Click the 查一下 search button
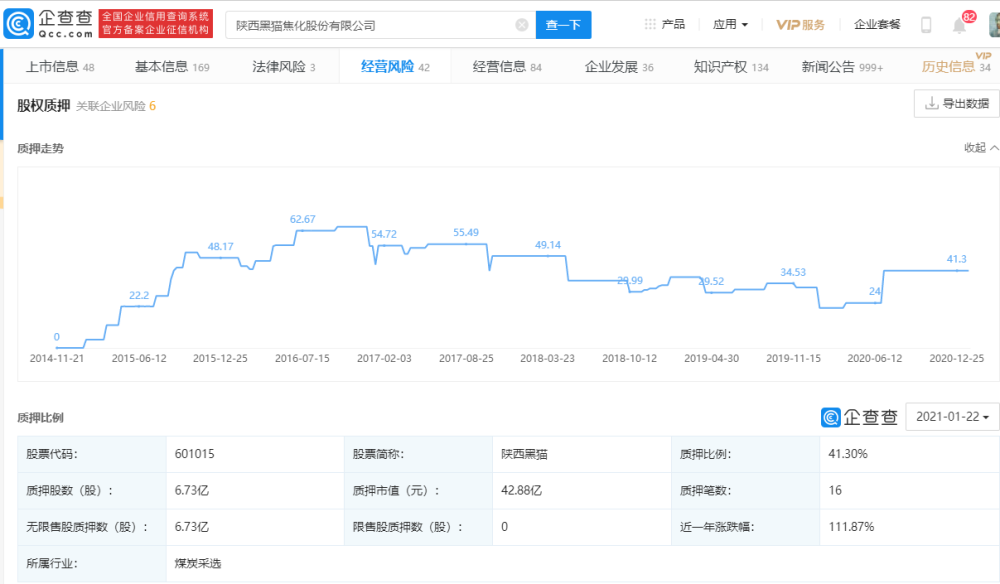1000x584 pixels. (x=563, y=25)
